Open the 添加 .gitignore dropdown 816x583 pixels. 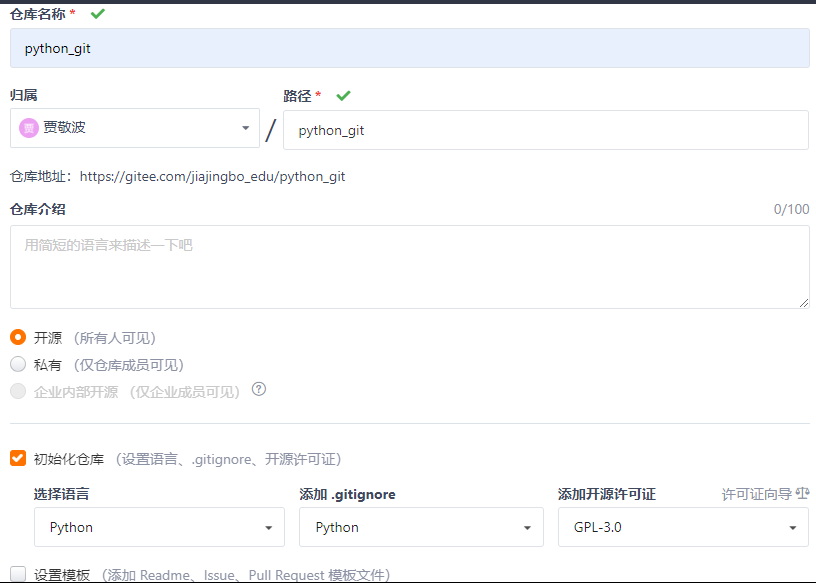click(421, 527)
